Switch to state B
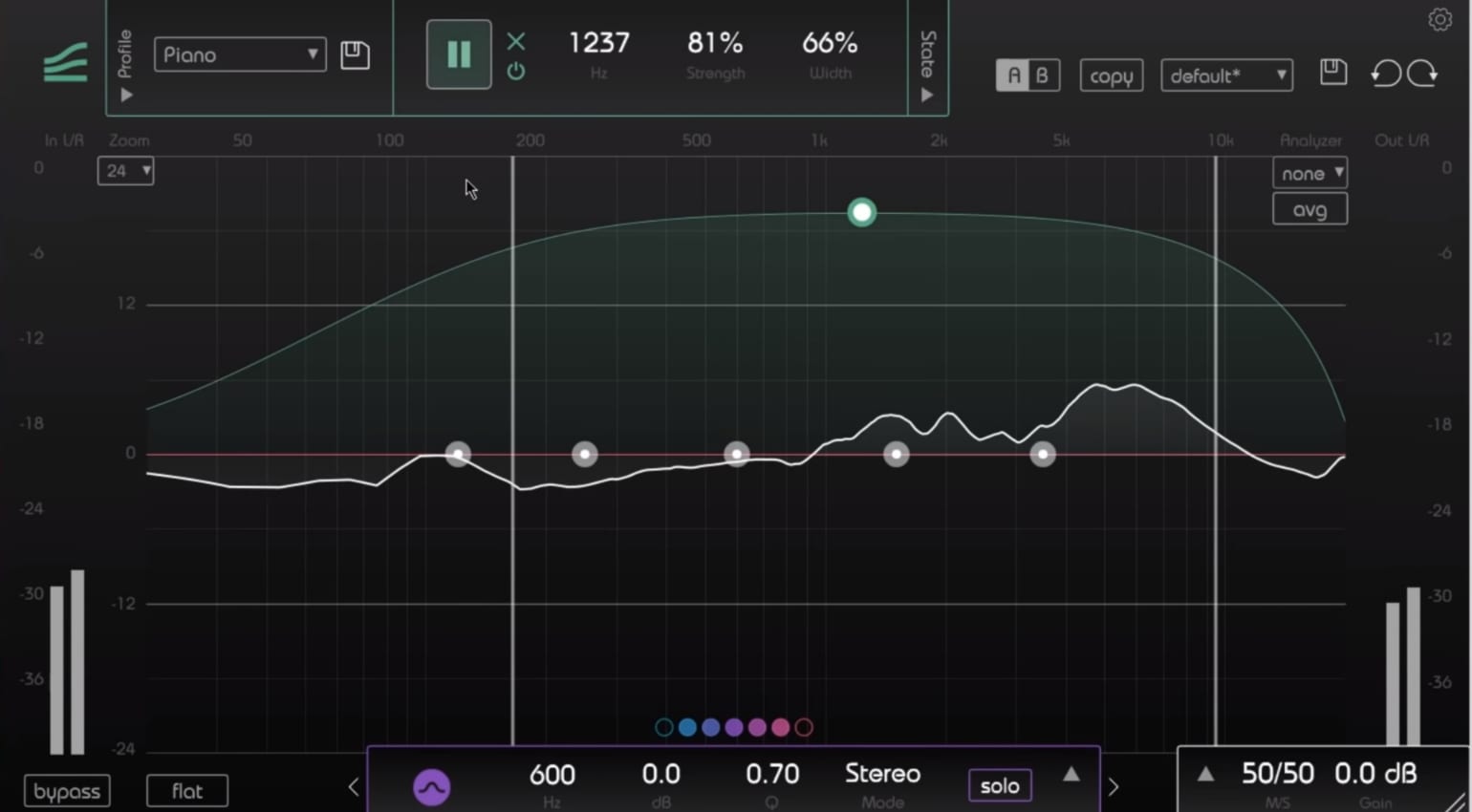The image size is (1472, 812). 1043,75
